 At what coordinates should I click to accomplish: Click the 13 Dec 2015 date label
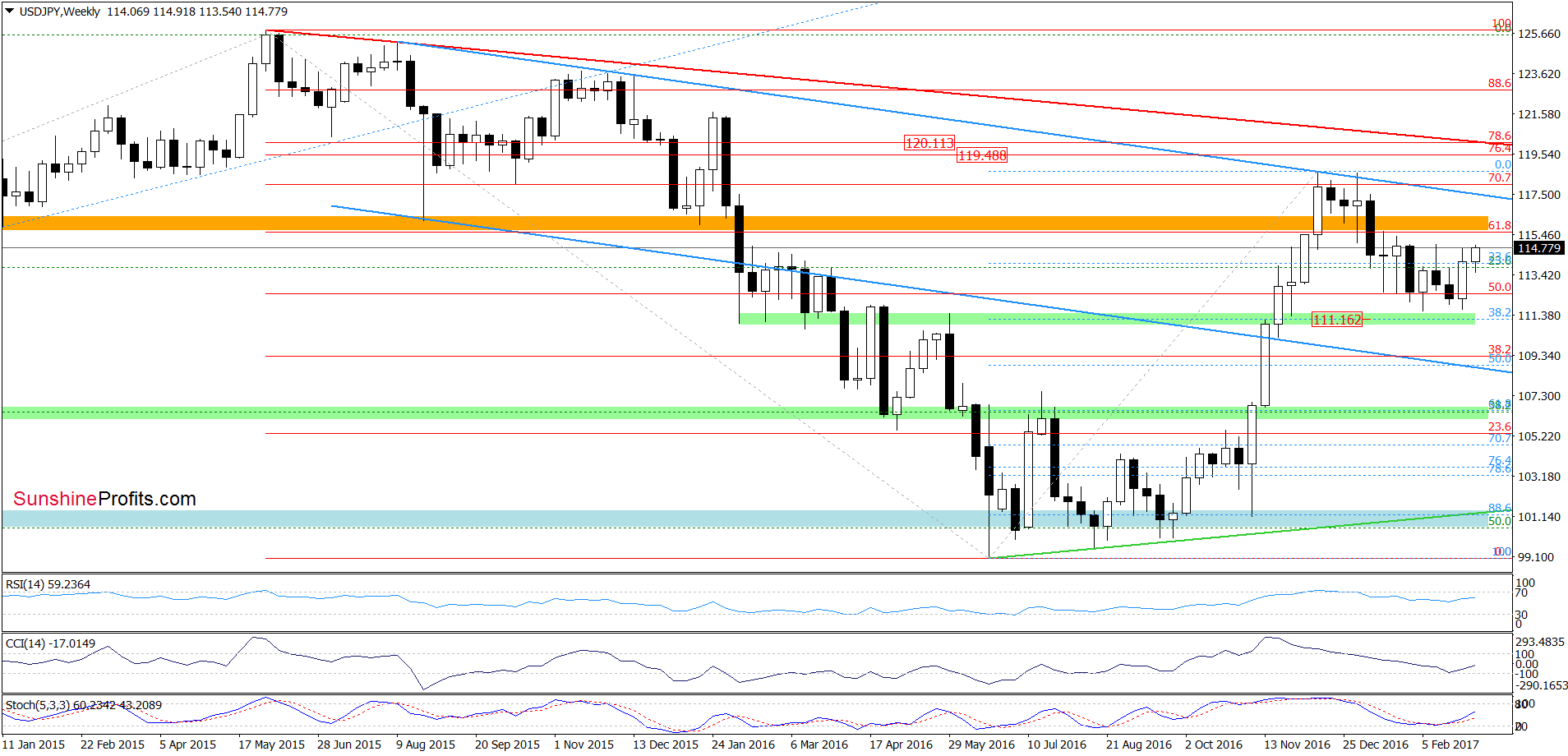click(666, 744)
